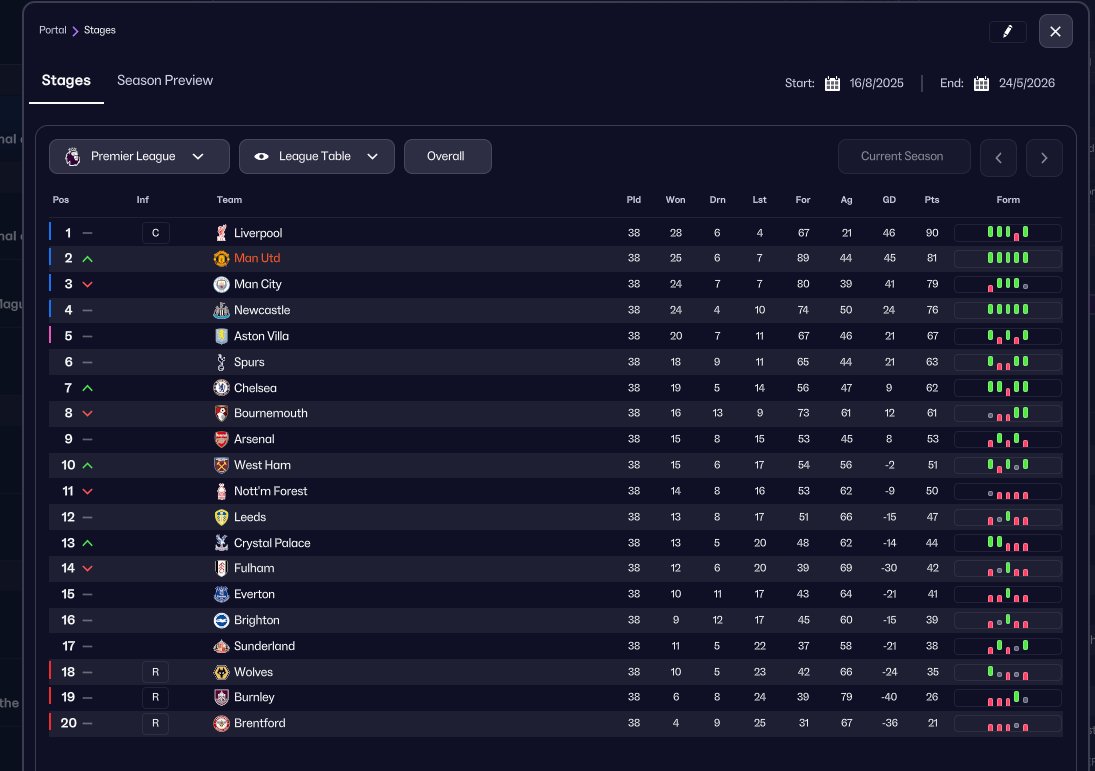The image size is (1095, 771).
Task: Click the Liverpool champions 'C' info badge
Action: [x=155, y=233]
